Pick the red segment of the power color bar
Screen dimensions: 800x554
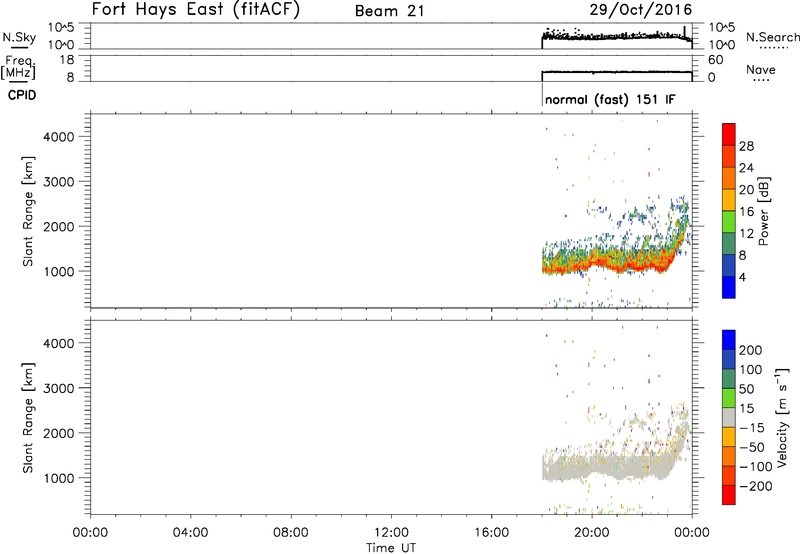pos(729,135)
